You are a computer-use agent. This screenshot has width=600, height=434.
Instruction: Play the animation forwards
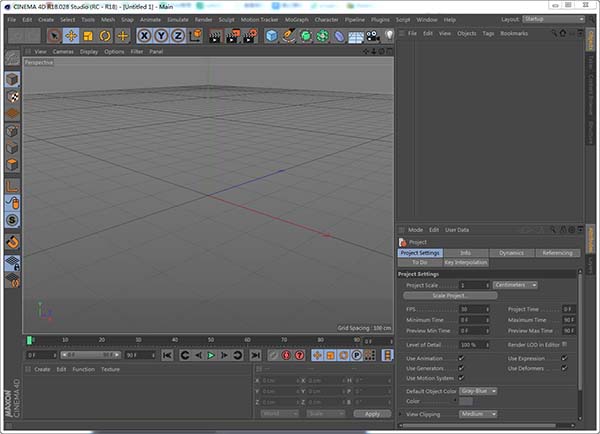(211, 355)
